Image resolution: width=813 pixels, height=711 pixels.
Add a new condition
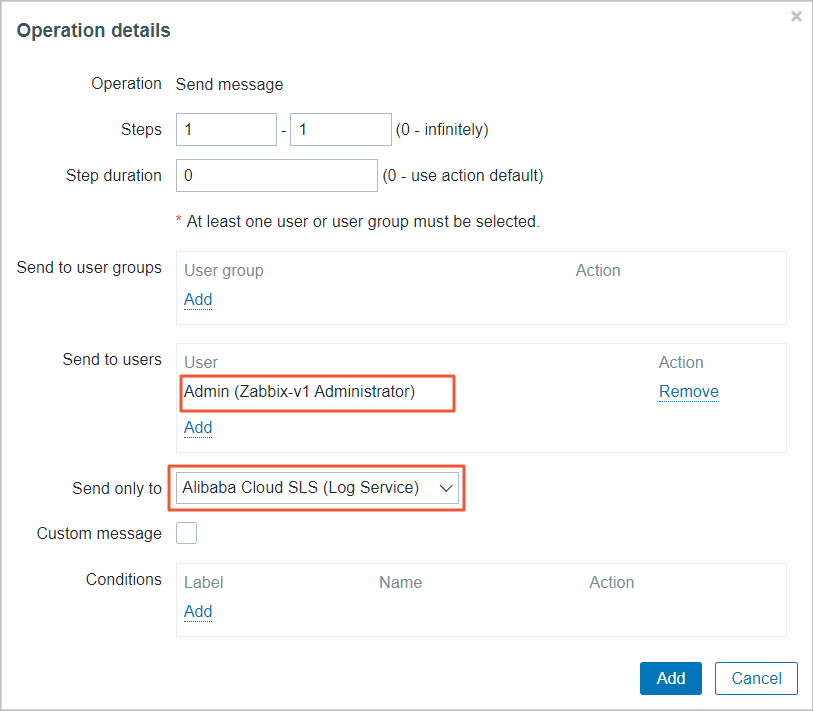(198, 611)
